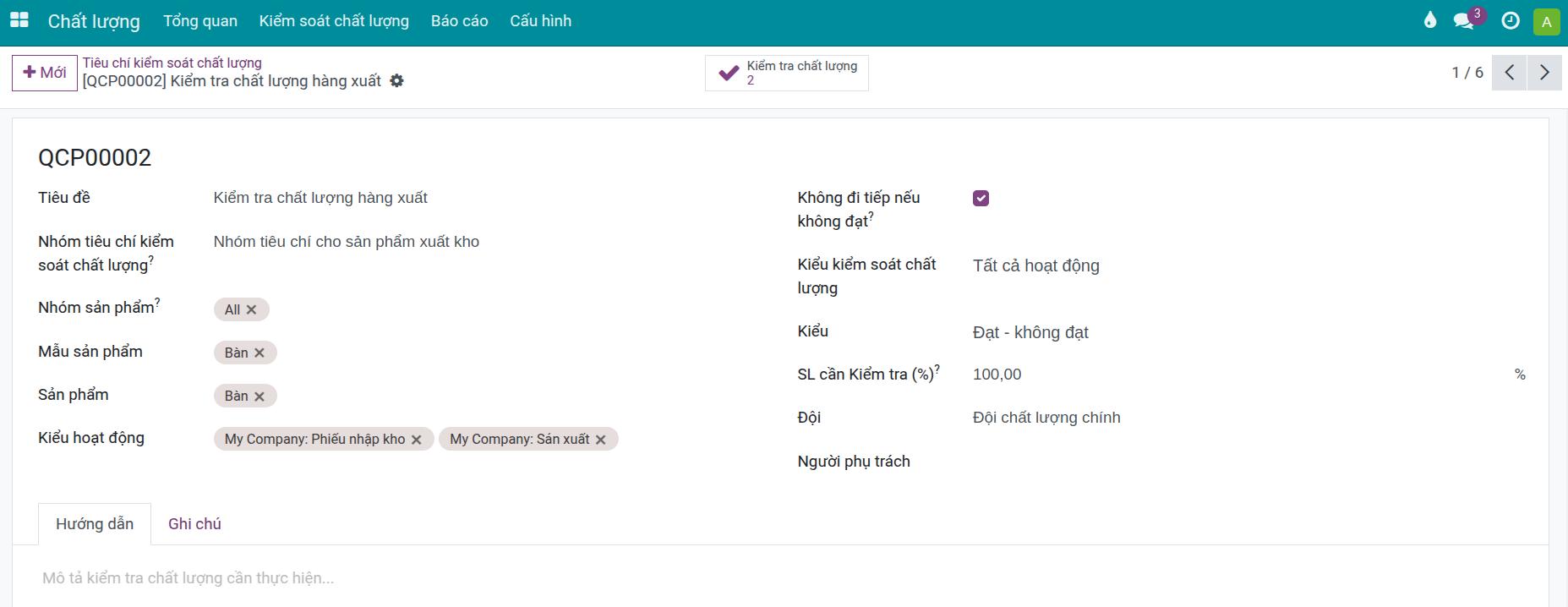The width and height of the screenshot is (1568, 607).
Task: Switch to the Ghi chú tab
Action: [194, 524]
